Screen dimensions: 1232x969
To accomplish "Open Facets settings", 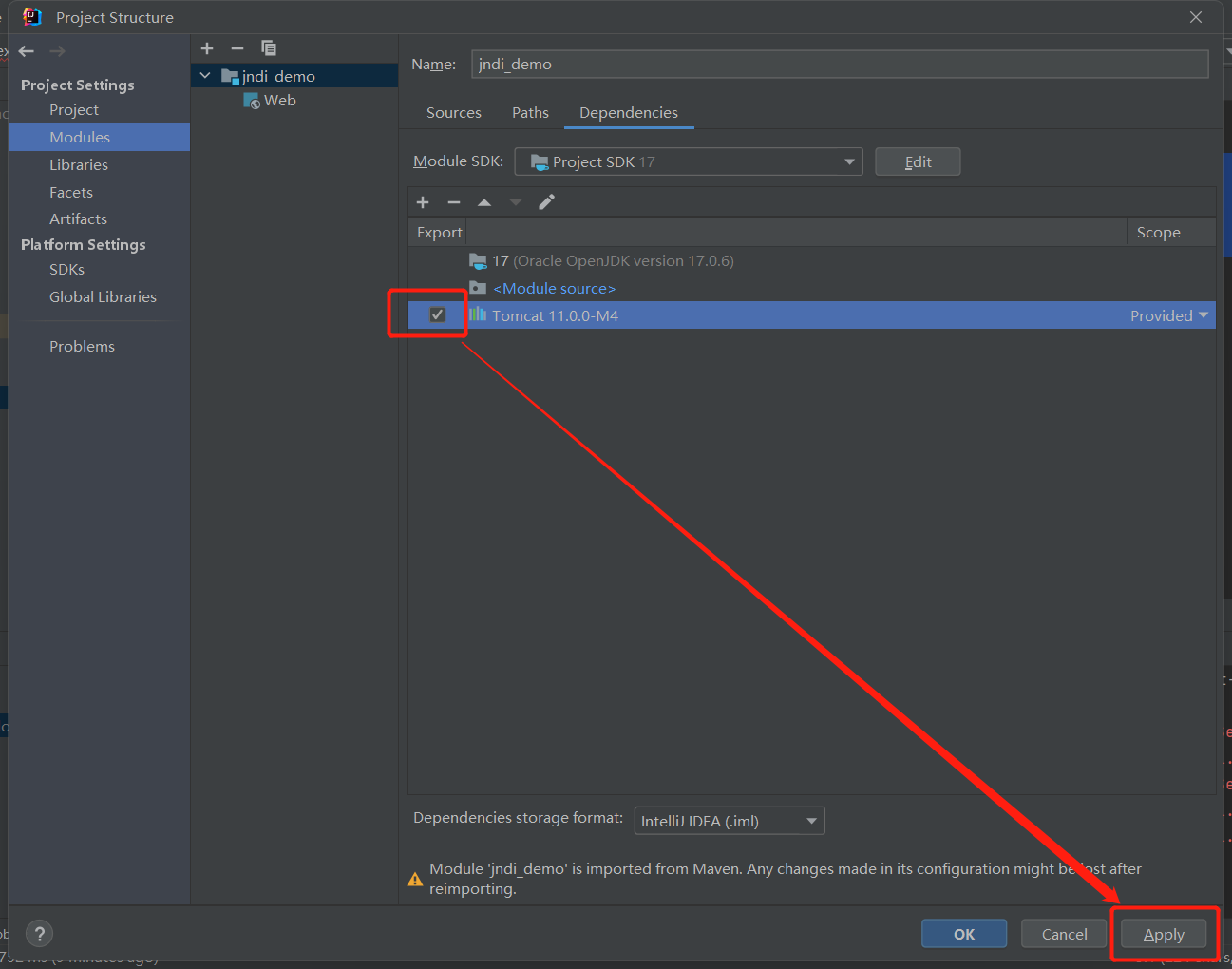I will pyautogui.click(x=71, y=193).
